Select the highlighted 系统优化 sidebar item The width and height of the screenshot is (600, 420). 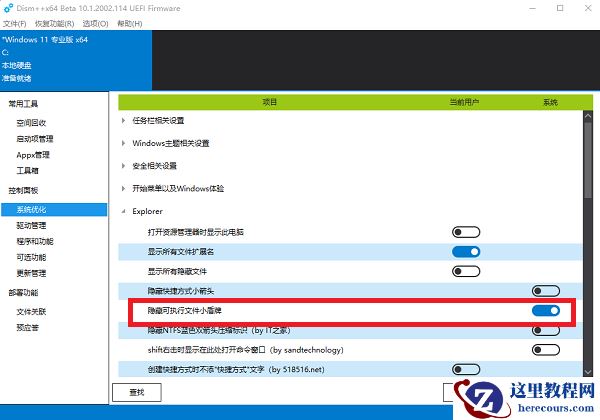coord(54,210)
